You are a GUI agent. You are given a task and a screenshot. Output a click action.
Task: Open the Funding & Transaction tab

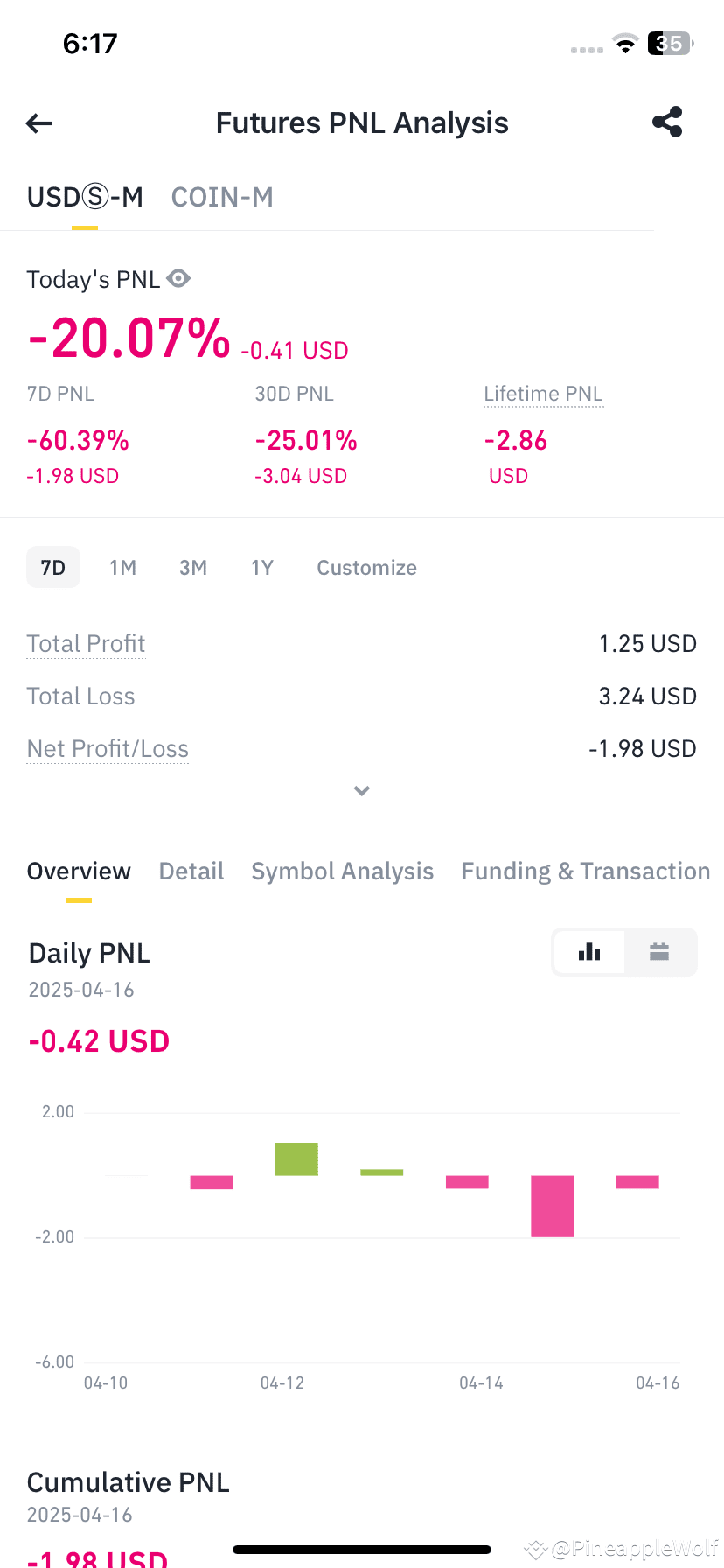coord(586,871)
